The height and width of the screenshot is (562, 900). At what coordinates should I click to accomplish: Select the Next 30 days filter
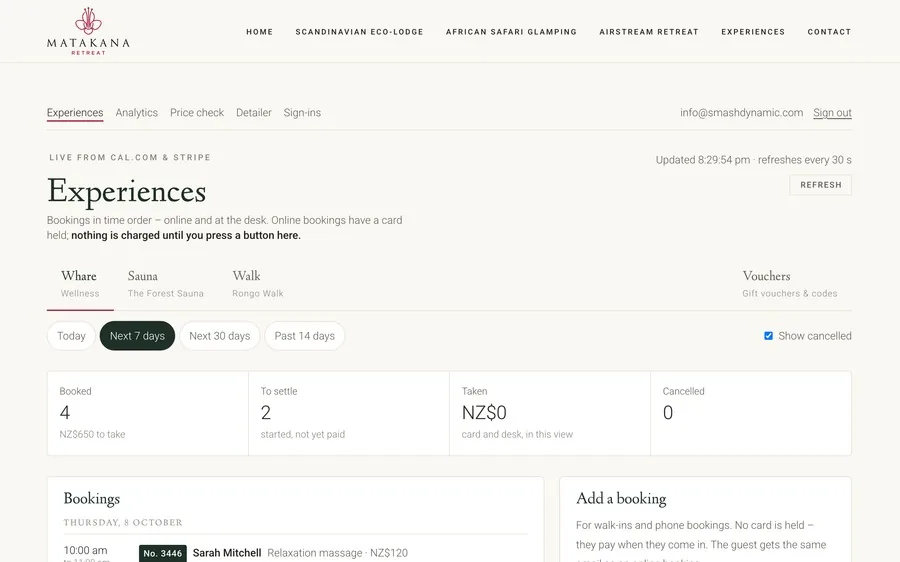(x=220, y=336)
